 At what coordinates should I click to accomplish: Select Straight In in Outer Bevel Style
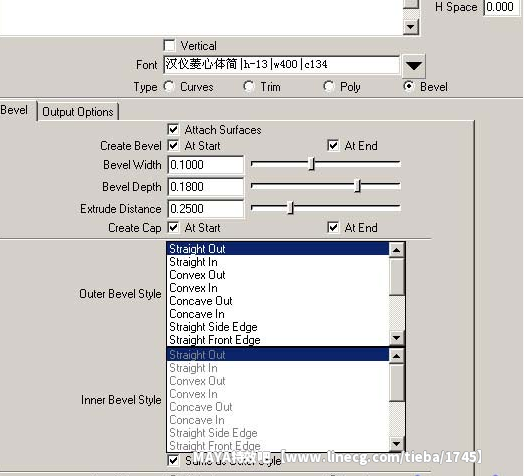coord(278,262)
